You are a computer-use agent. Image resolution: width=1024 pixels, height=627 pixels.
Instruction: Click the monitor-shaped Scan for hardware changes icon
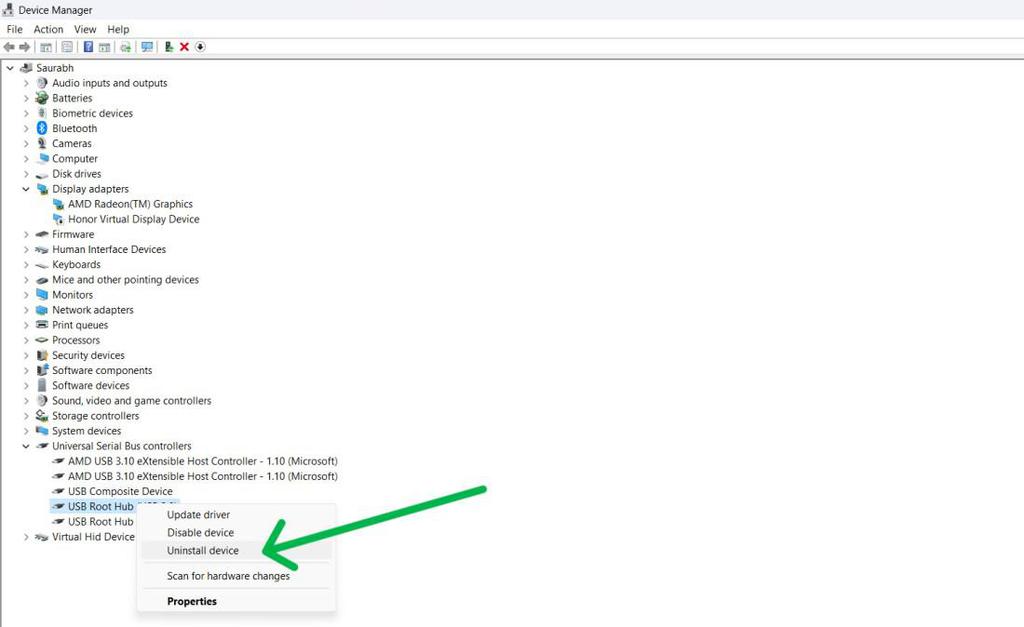(147, 47)
